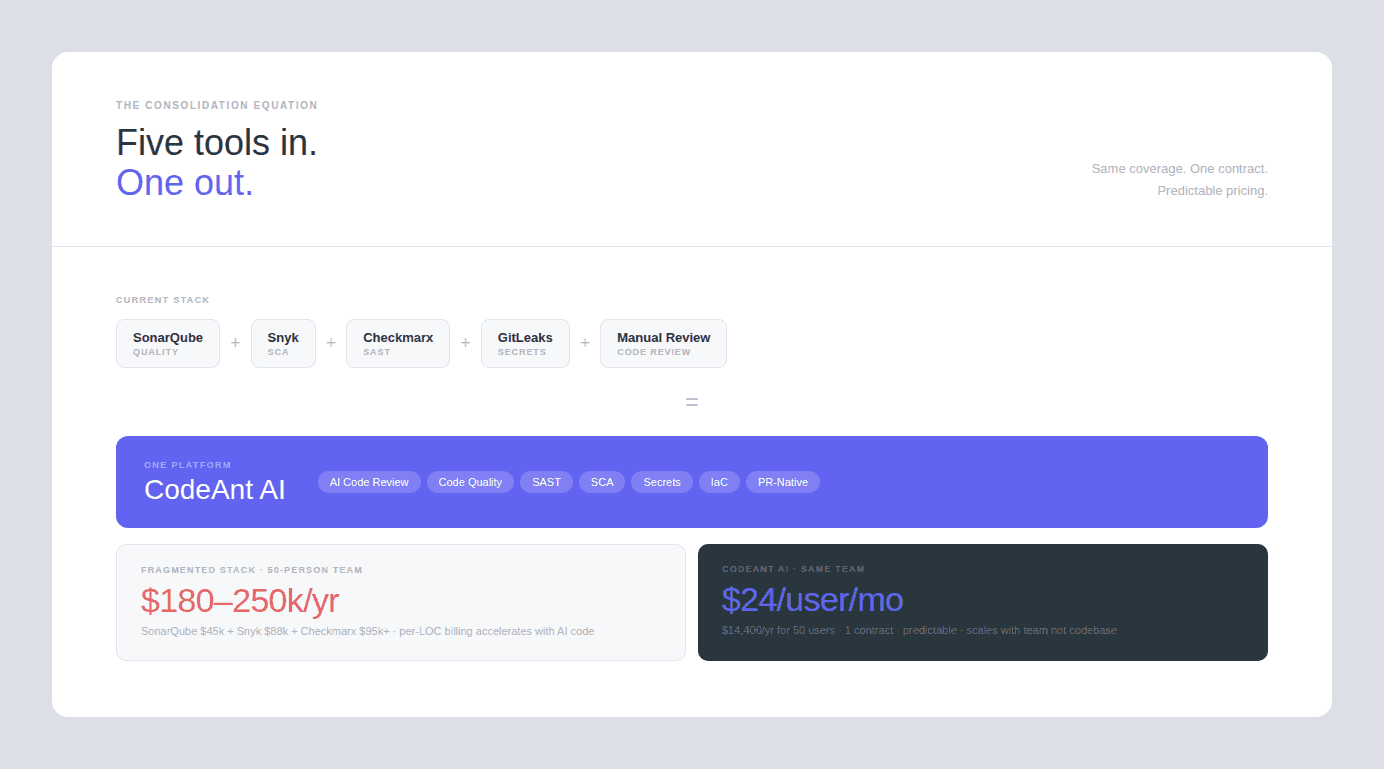Click the PR-Native pill
Screen dimensions: 1384x769
(x=783, y=482)
